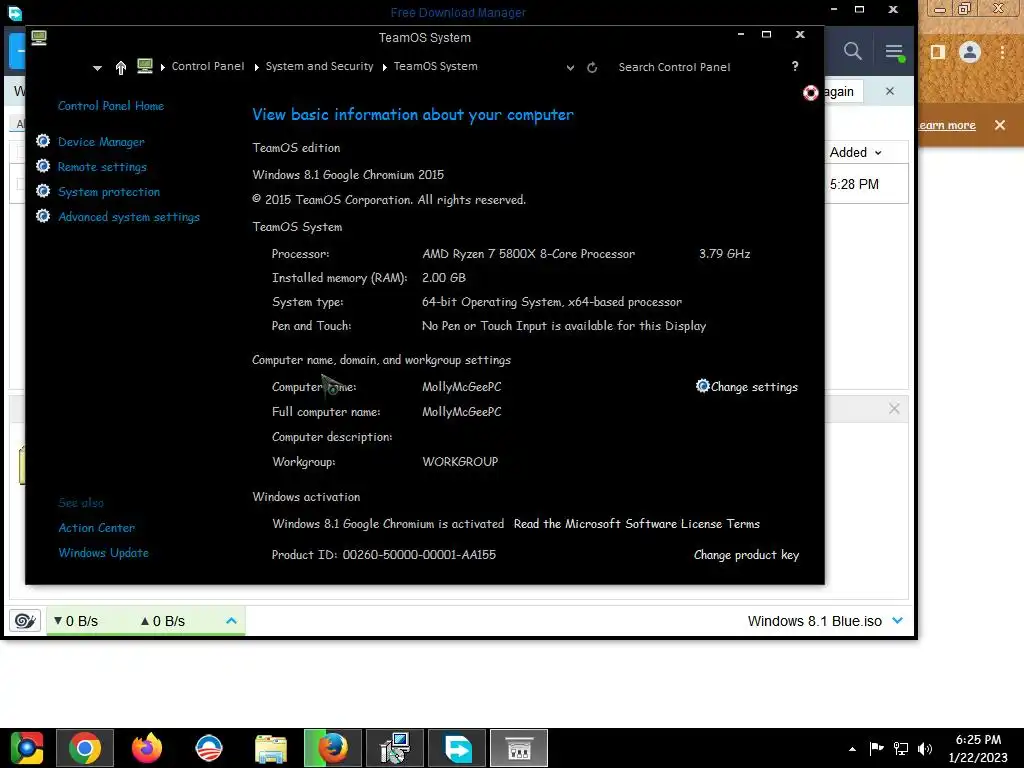Viewport: 1024px width, 768px height.
Task: Dismiss the 'again' notification bar
Action: click(889, 91)
